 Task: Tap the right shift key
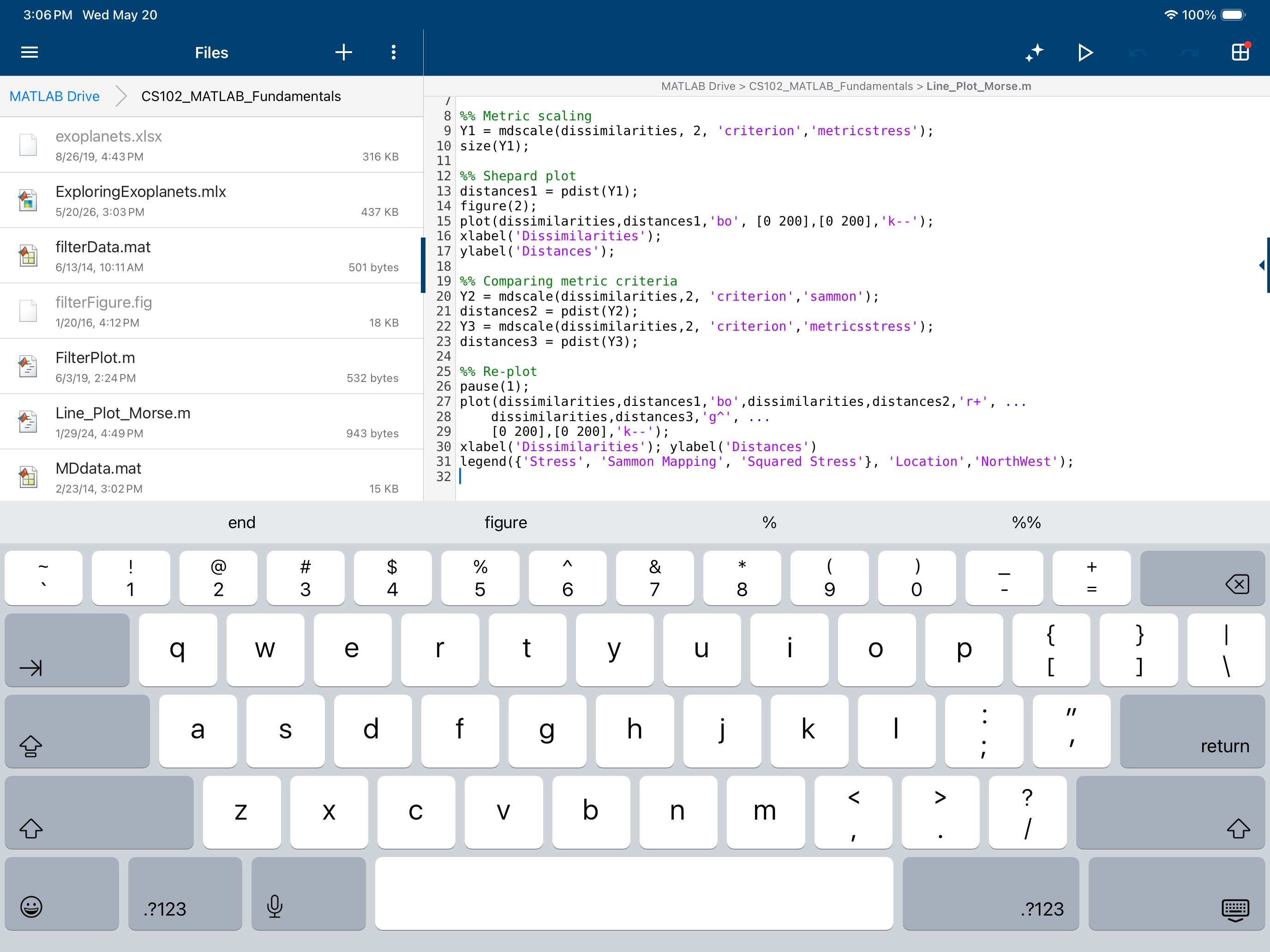[x=1170, y=812]
